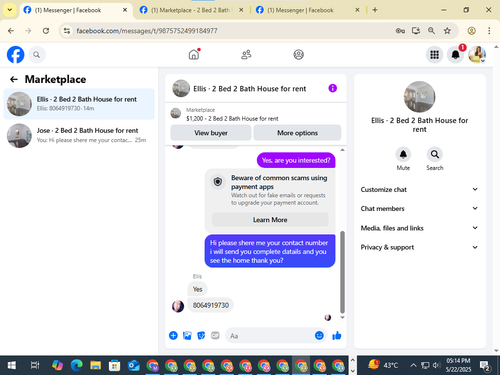
Task: Select the first Messenger | Facebook tab
Action: pos(75,10)
